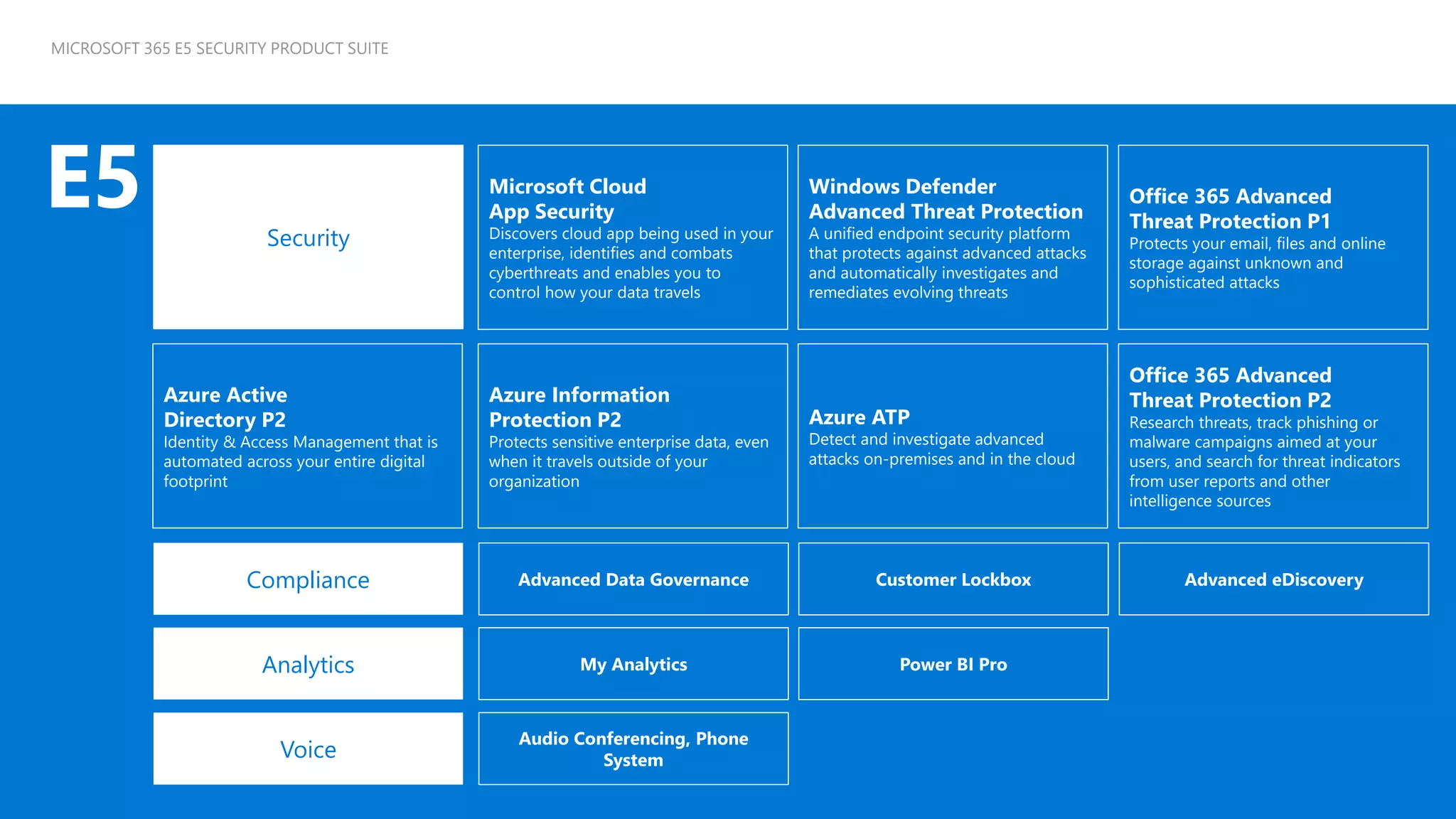Screen dimensions: 1456x819
Task: Click the My Analytics tile
Action: (633, 663)
